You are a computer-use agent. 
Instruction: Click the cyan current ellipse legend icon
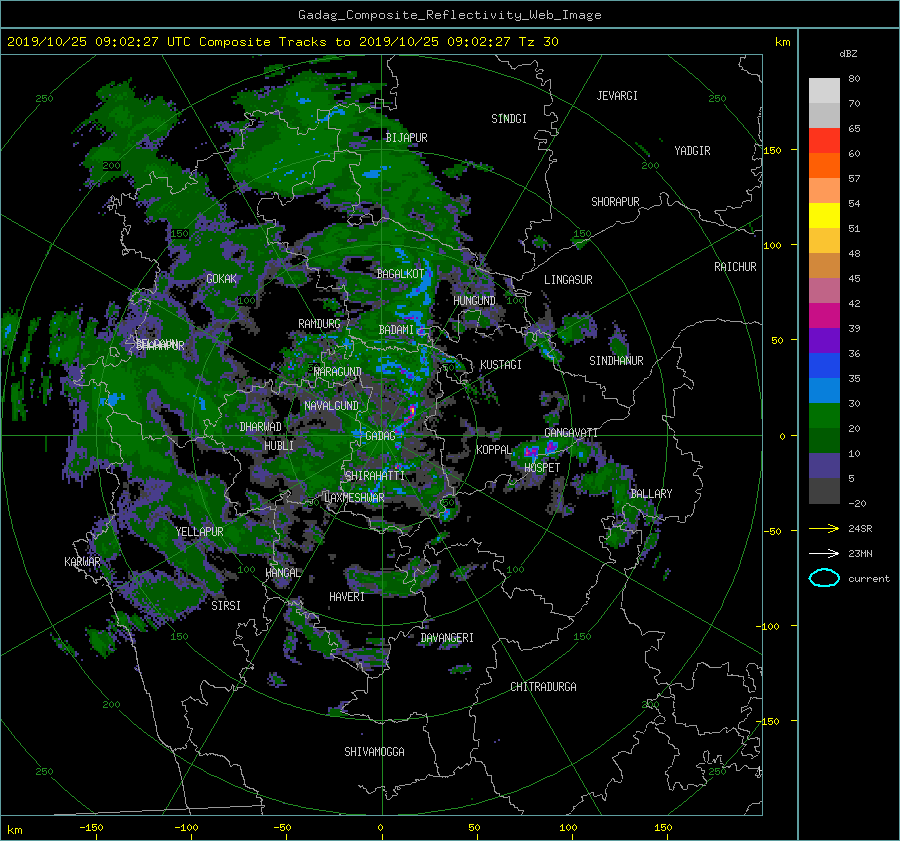point(824,578)
